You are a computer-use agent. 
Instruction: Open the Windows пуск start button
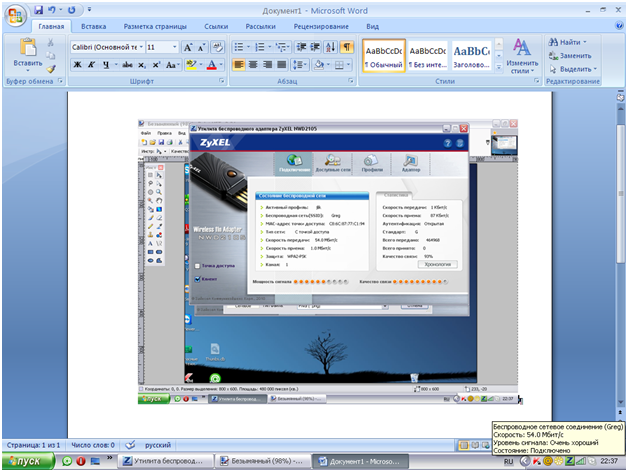(28, 461)
